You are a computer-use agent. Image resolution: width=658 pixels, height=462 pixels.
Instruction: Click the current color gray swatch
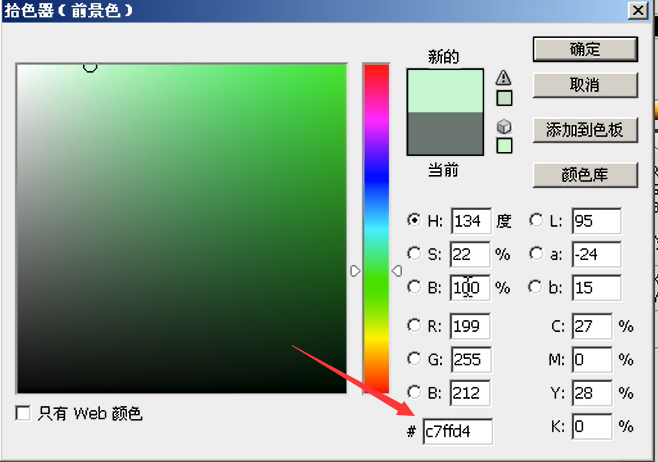[445, 133]
